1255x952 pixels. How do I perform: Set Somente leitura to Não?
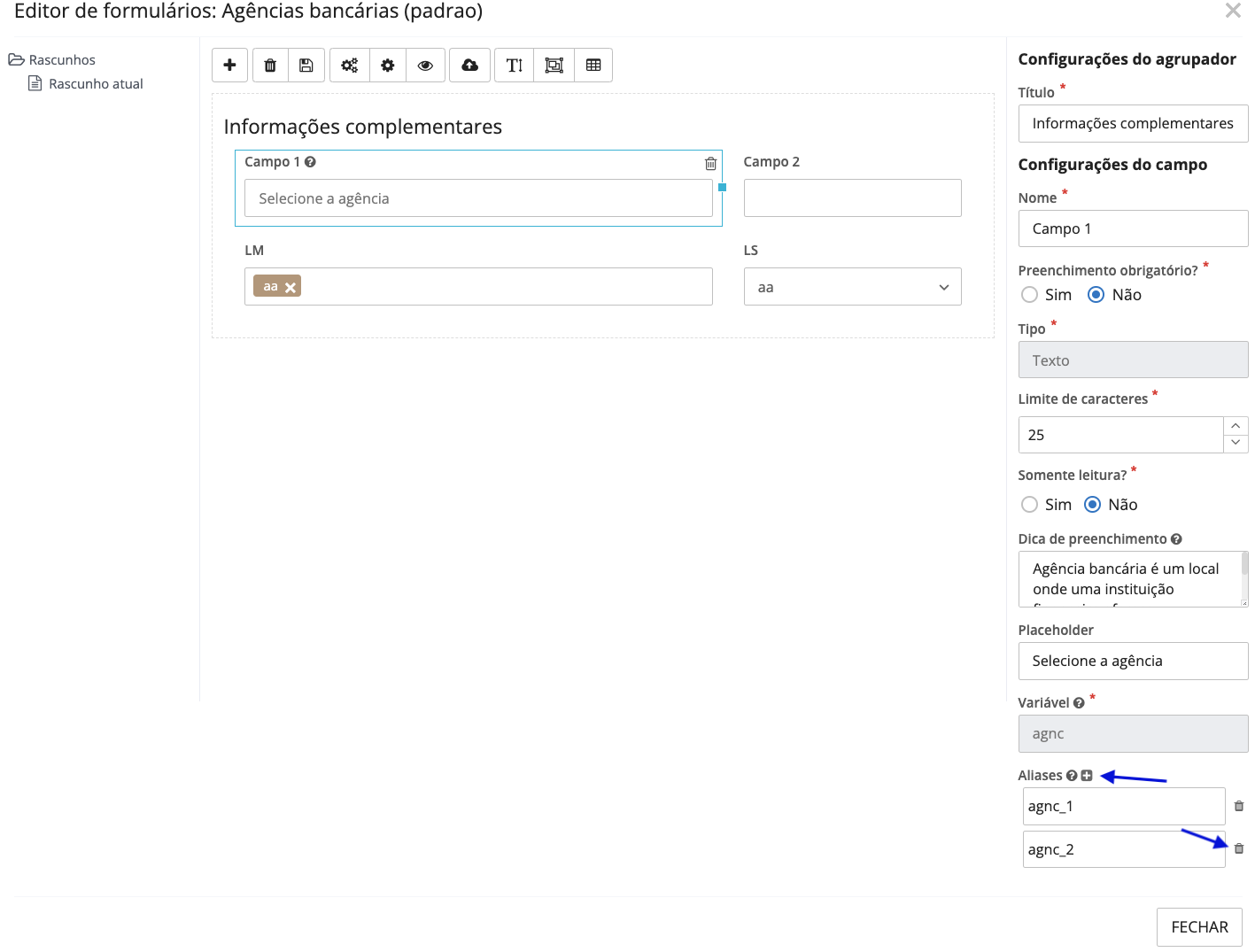point(1092,504)
